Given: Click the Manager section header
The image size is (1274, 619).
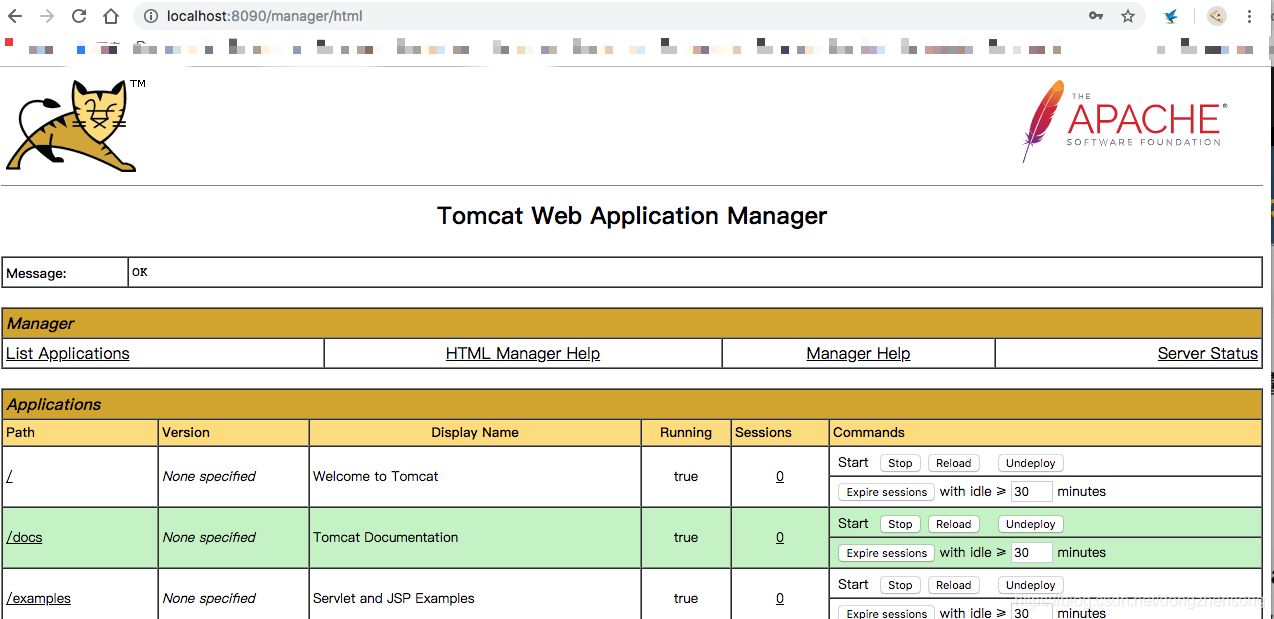Looking at the screenshot, I should [632, 323].
